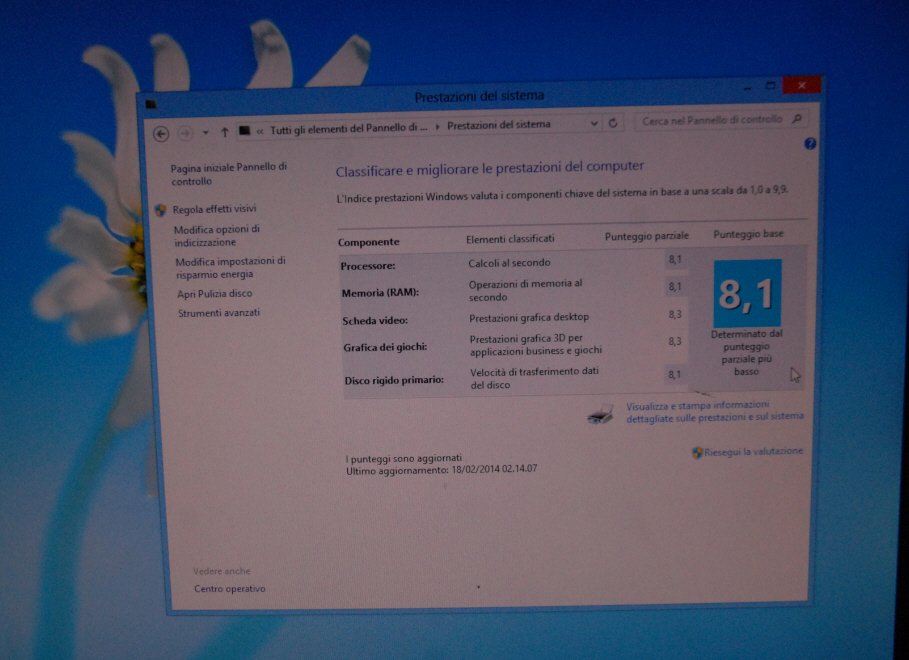The height and width of the screenshot is (660, 909).
Task: Select the 'Memoria (RAM):' row label
Action: click(380, 293)
